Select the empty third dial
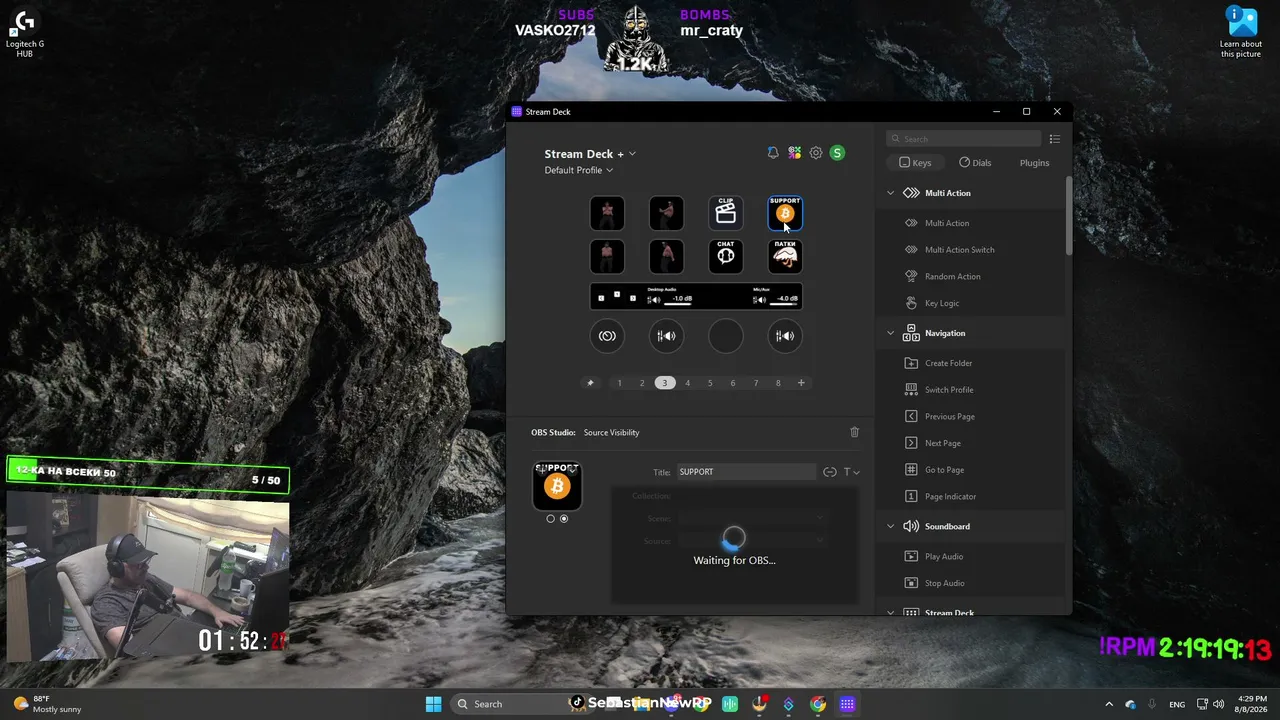 726,336
